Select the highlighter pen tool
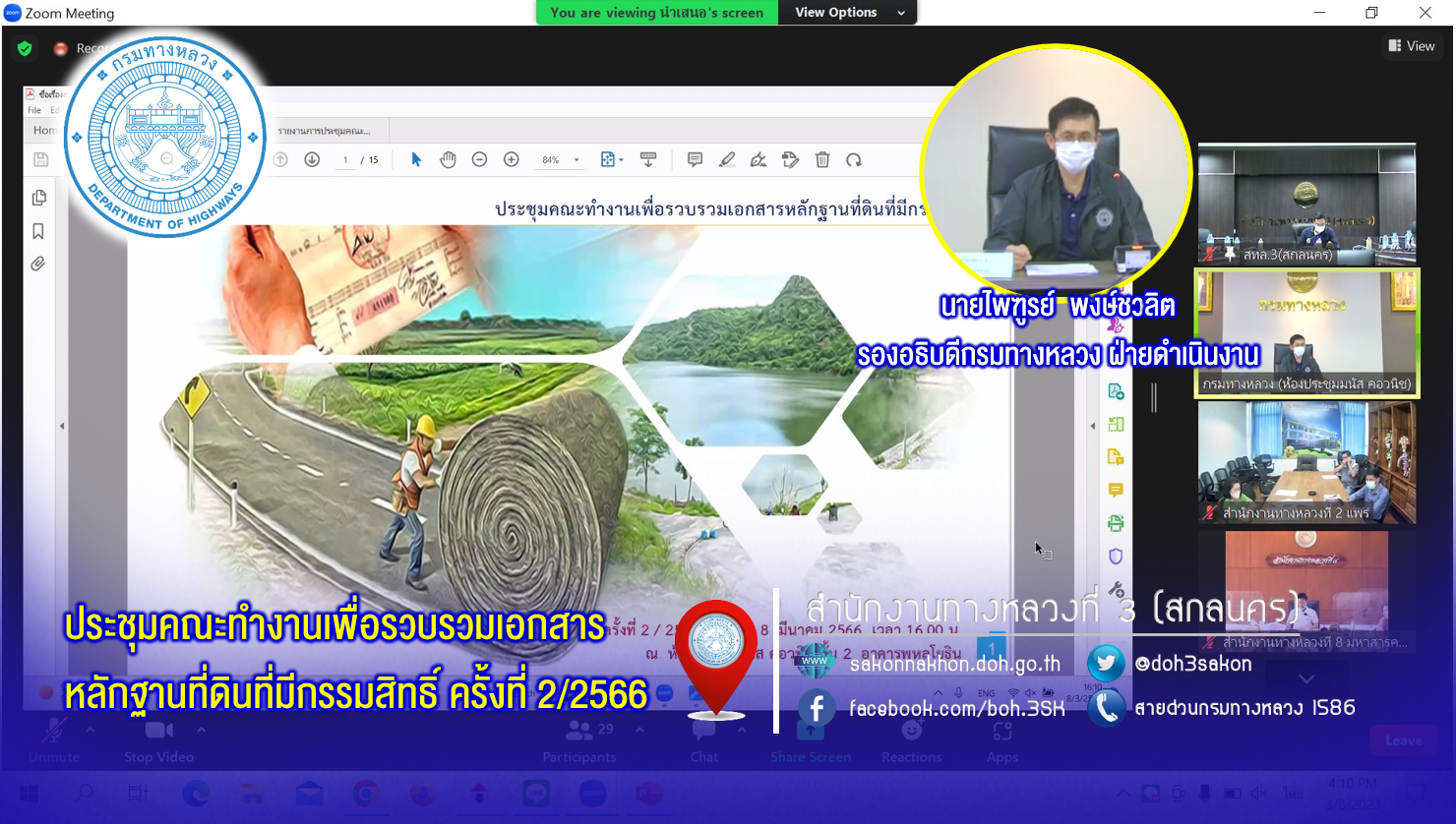The height and width of the screenshot is (824, 1456). coord(726,159)
